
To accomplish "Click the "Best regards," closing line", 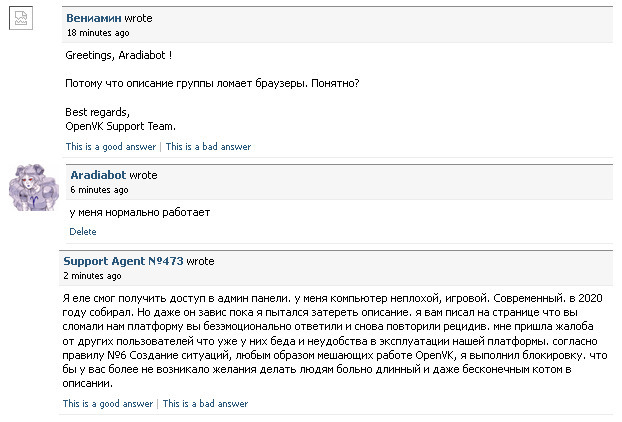I will [x=97, y=111].
